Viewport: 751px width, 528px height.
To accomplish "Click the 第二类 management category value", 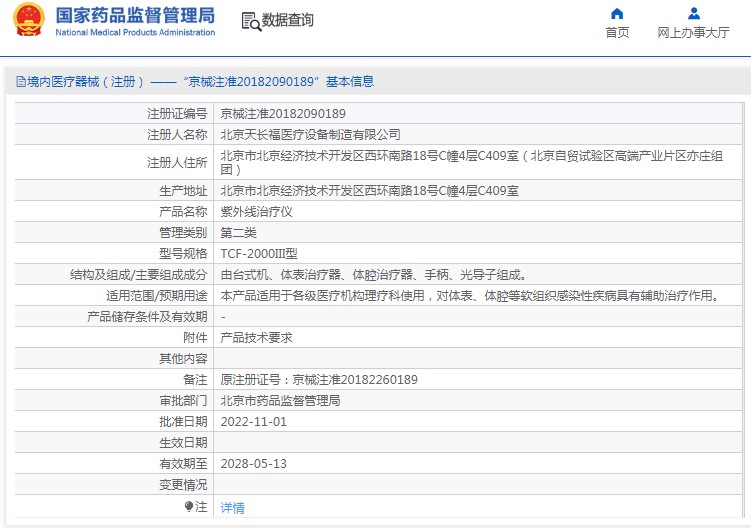I will point(239,233).
